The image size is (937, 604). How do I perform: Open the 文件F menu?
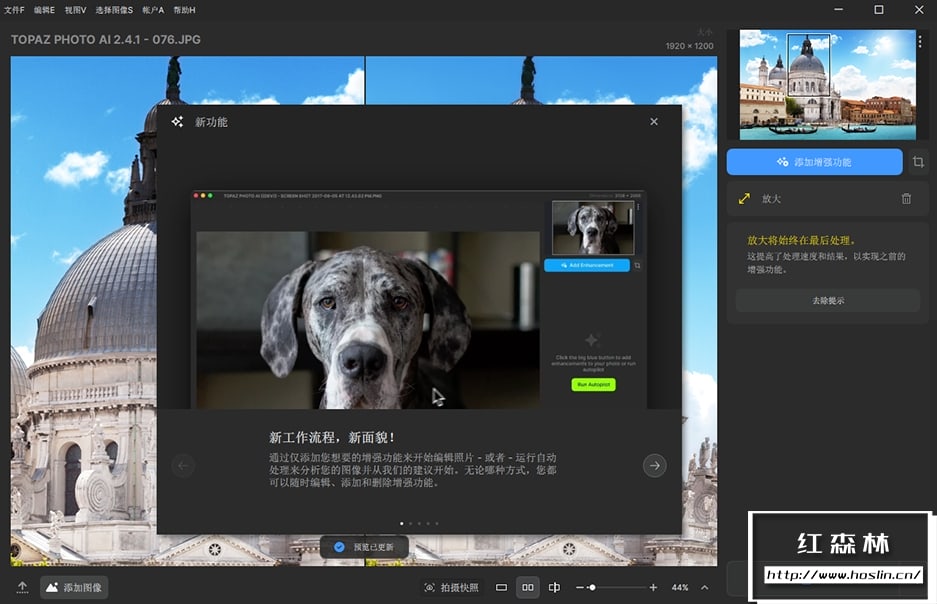[x=14, y=10]
